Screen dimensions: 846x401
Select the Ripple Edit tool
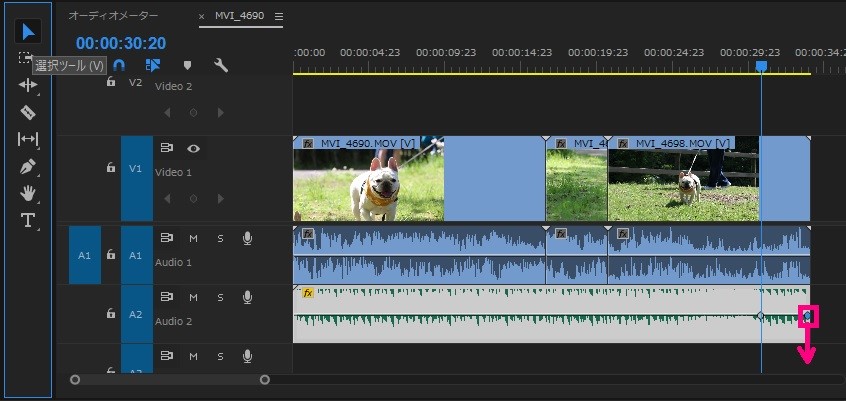click(28, 85)
